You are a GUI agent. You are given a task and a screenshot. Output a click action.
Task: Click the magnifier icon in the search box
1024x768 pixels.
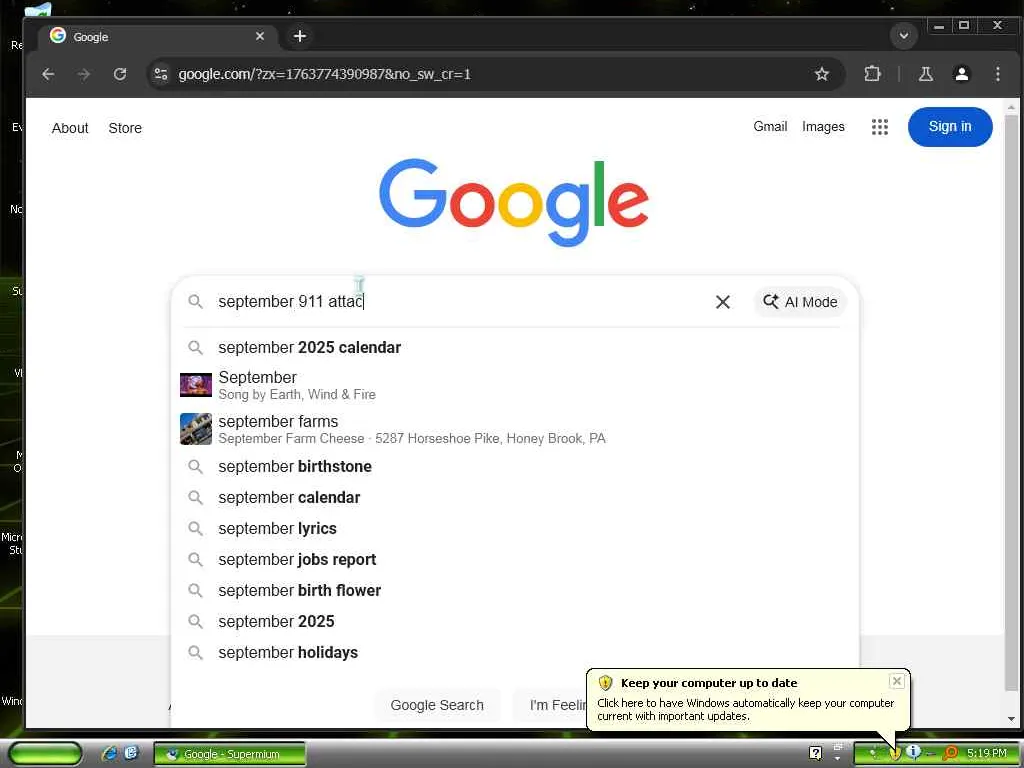195,302
